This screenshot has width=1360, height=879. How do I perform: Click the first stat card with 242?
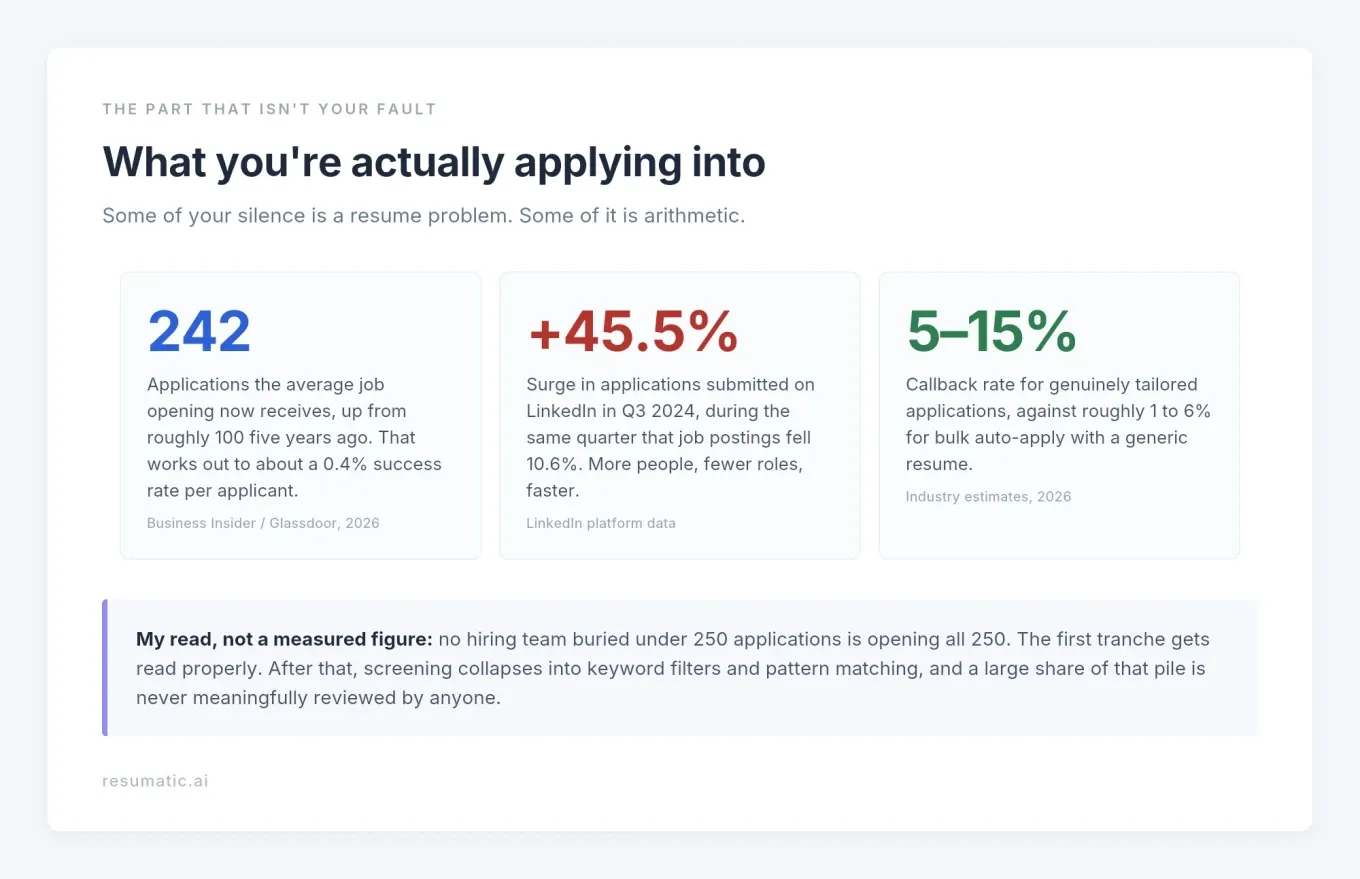[300, 416]
